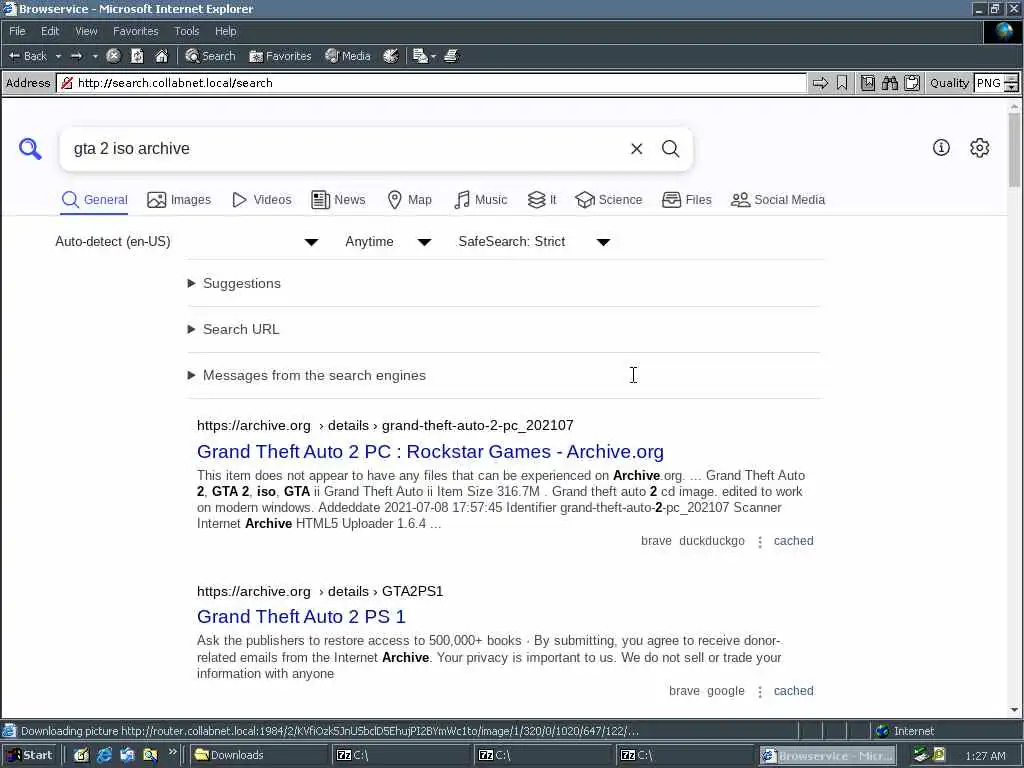Stop page loading with the Stop icon

point(113,56)
